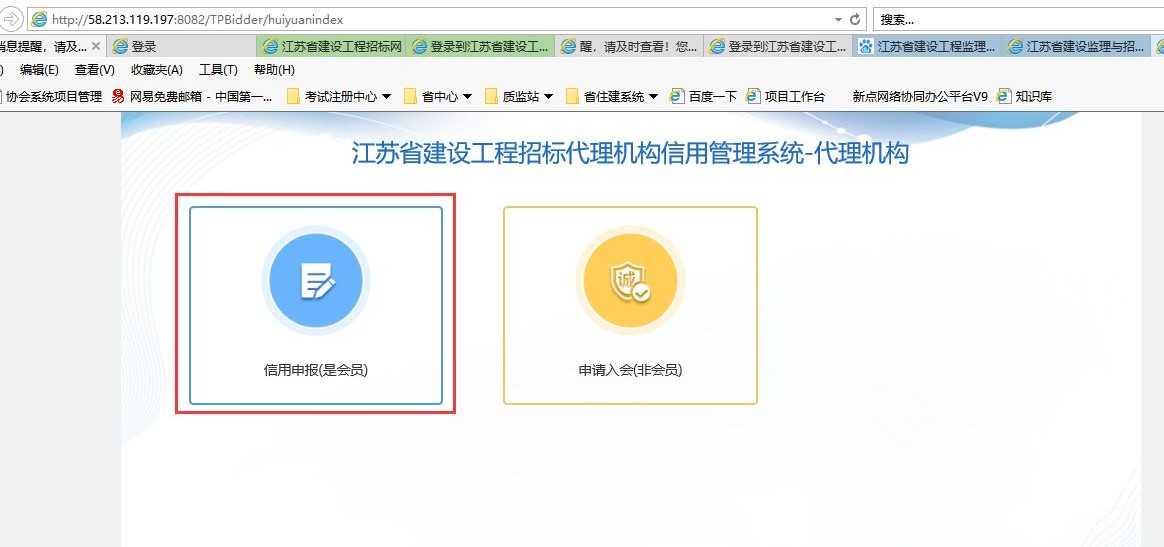
Task: Click 考试注册中心 folder icon
Action: point(293,96)
